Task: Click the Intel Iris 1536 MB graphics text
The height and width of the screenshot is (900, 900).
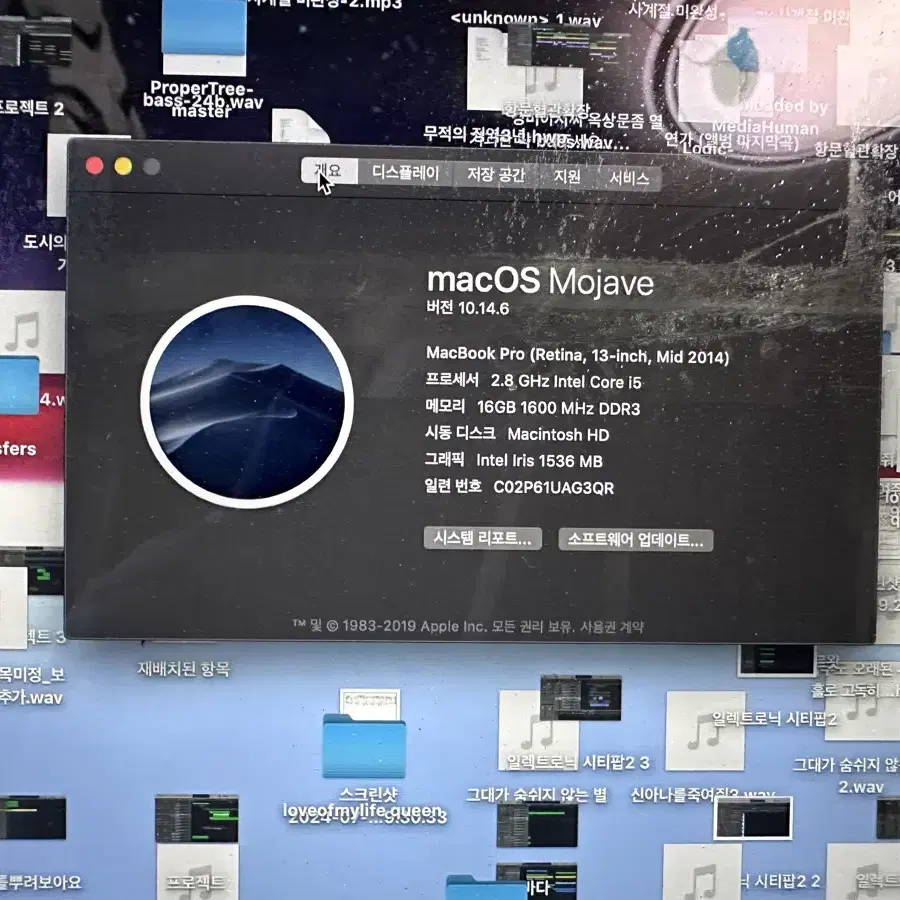Action: (540, 461)
